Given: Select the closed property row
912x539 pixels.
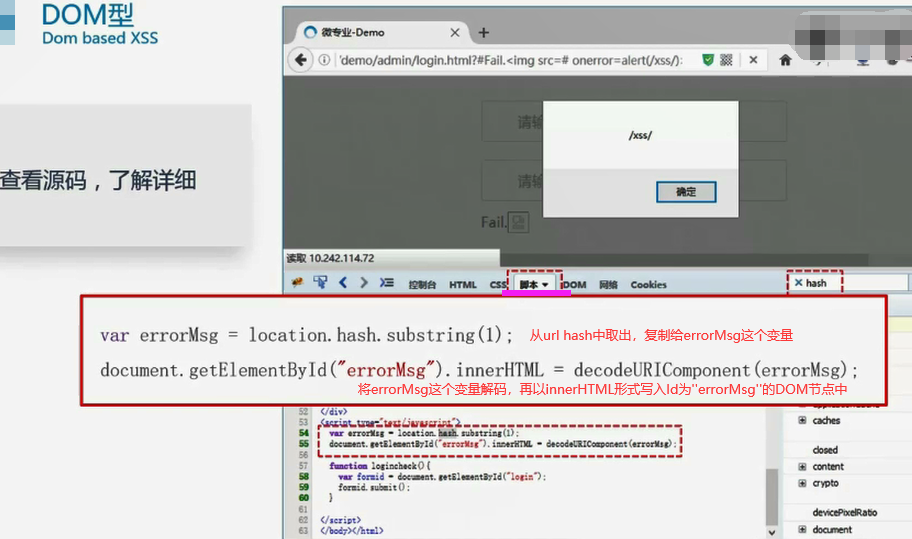Looking at the screenshot, I should click(x=825, y=449).
